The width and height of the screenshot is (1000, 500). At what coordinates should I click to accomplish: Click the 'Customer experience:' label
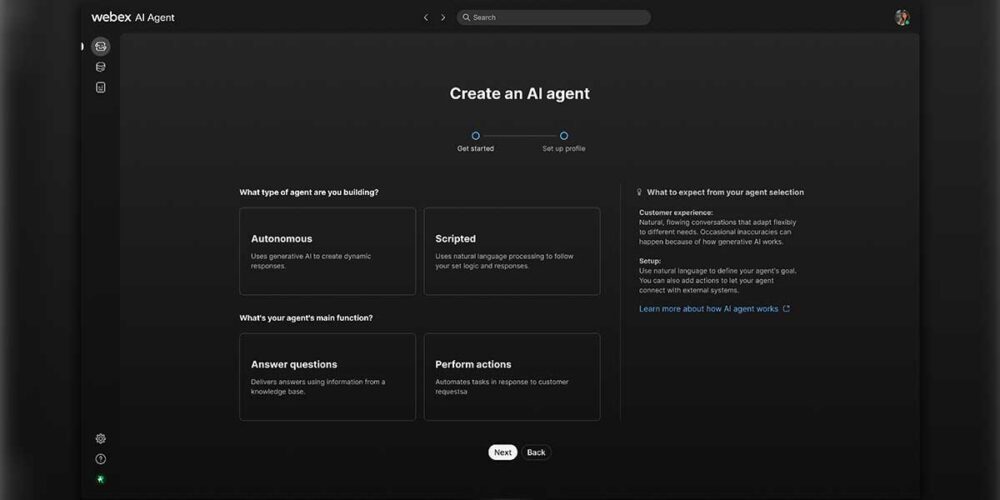tap(676, 212)
